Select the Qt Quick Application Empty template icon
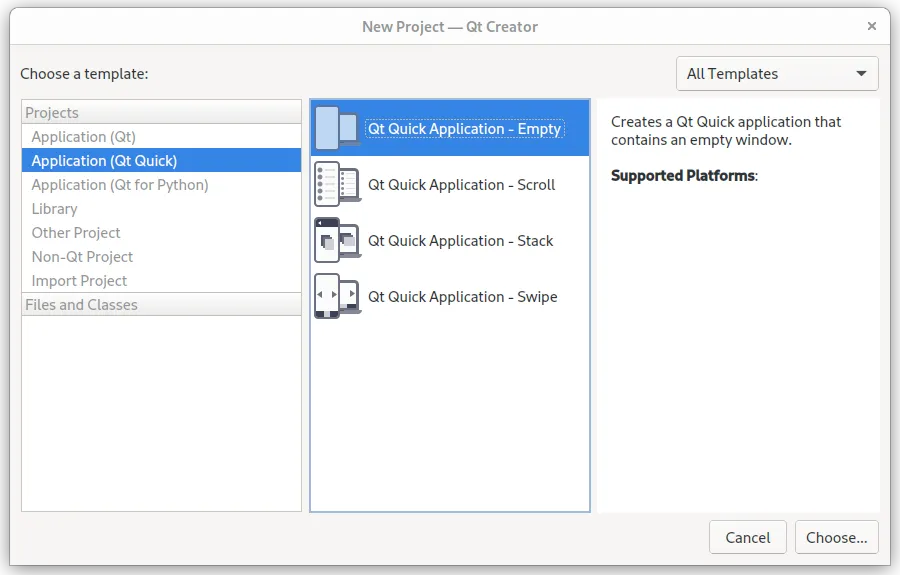Screen dimensions: 900x575 (x=338, y=127)
